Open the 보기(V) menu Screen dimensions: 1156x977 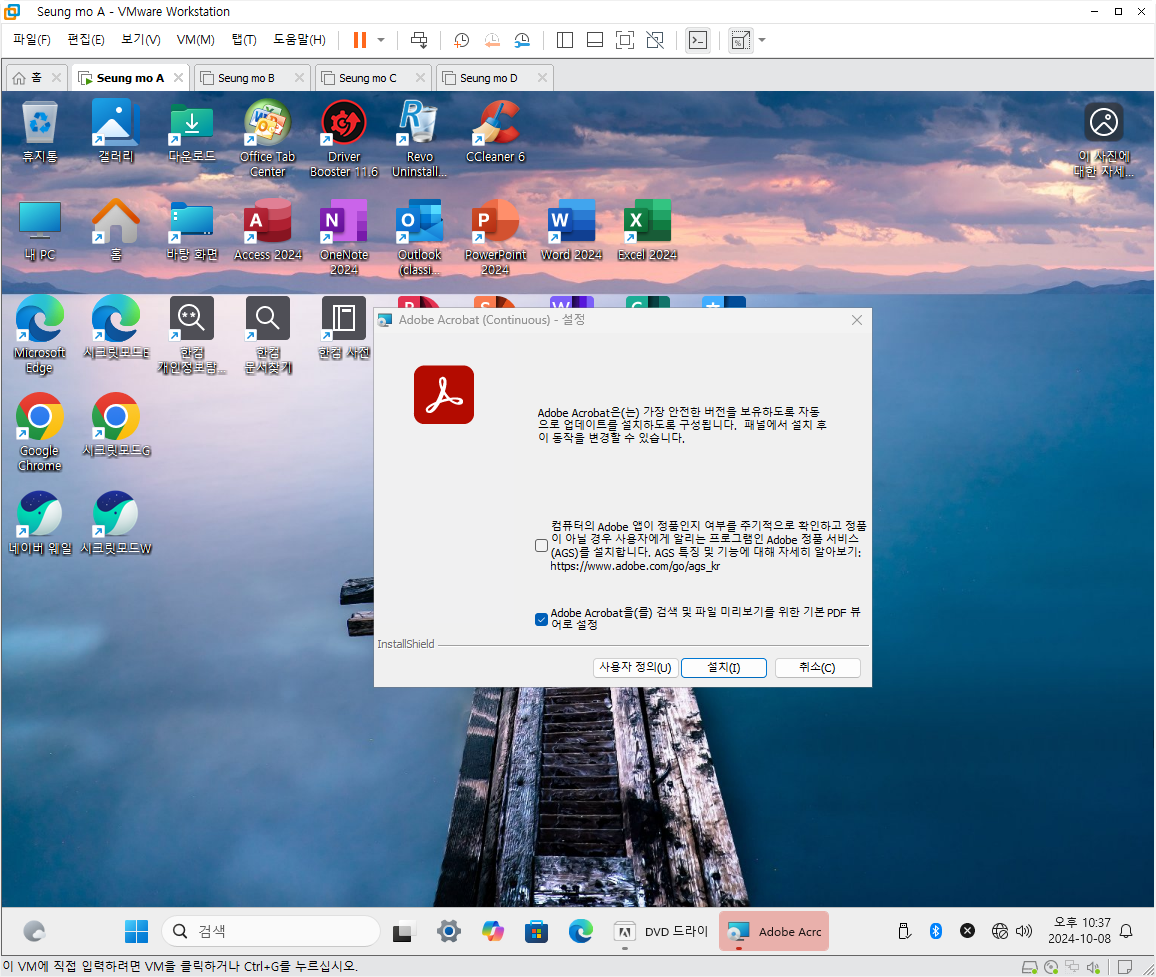[x=141, y=40]
